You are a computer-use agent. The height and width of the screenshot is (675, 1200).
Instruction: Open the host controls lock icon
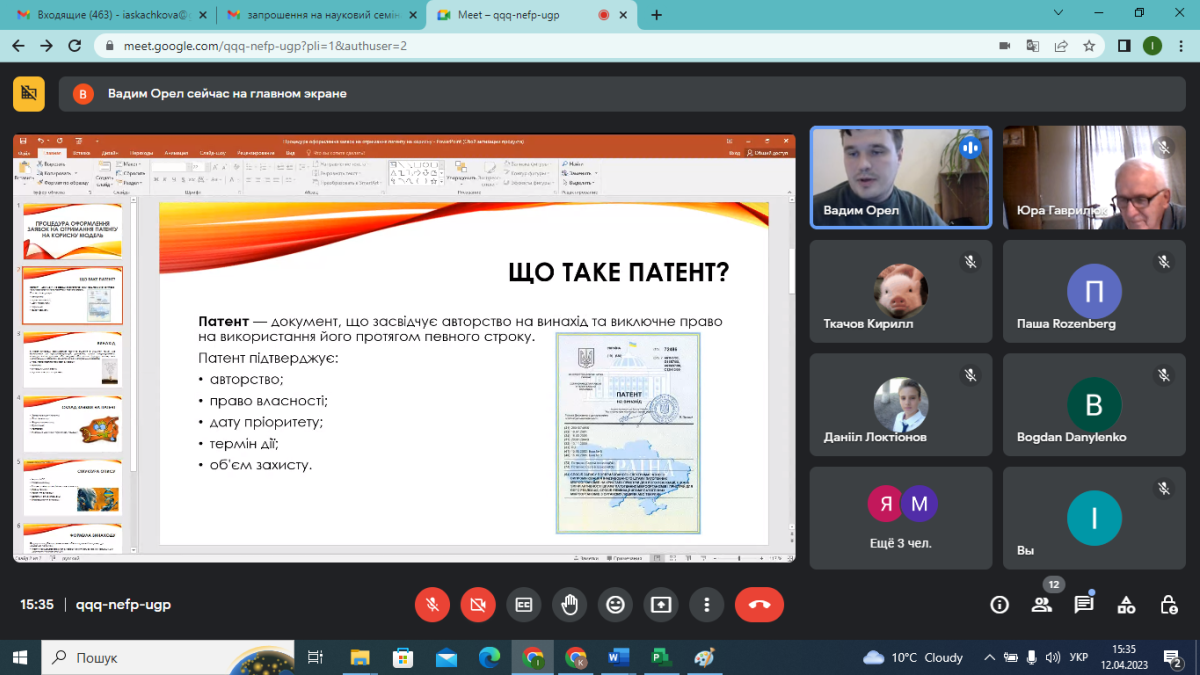tap(1168, 604)
